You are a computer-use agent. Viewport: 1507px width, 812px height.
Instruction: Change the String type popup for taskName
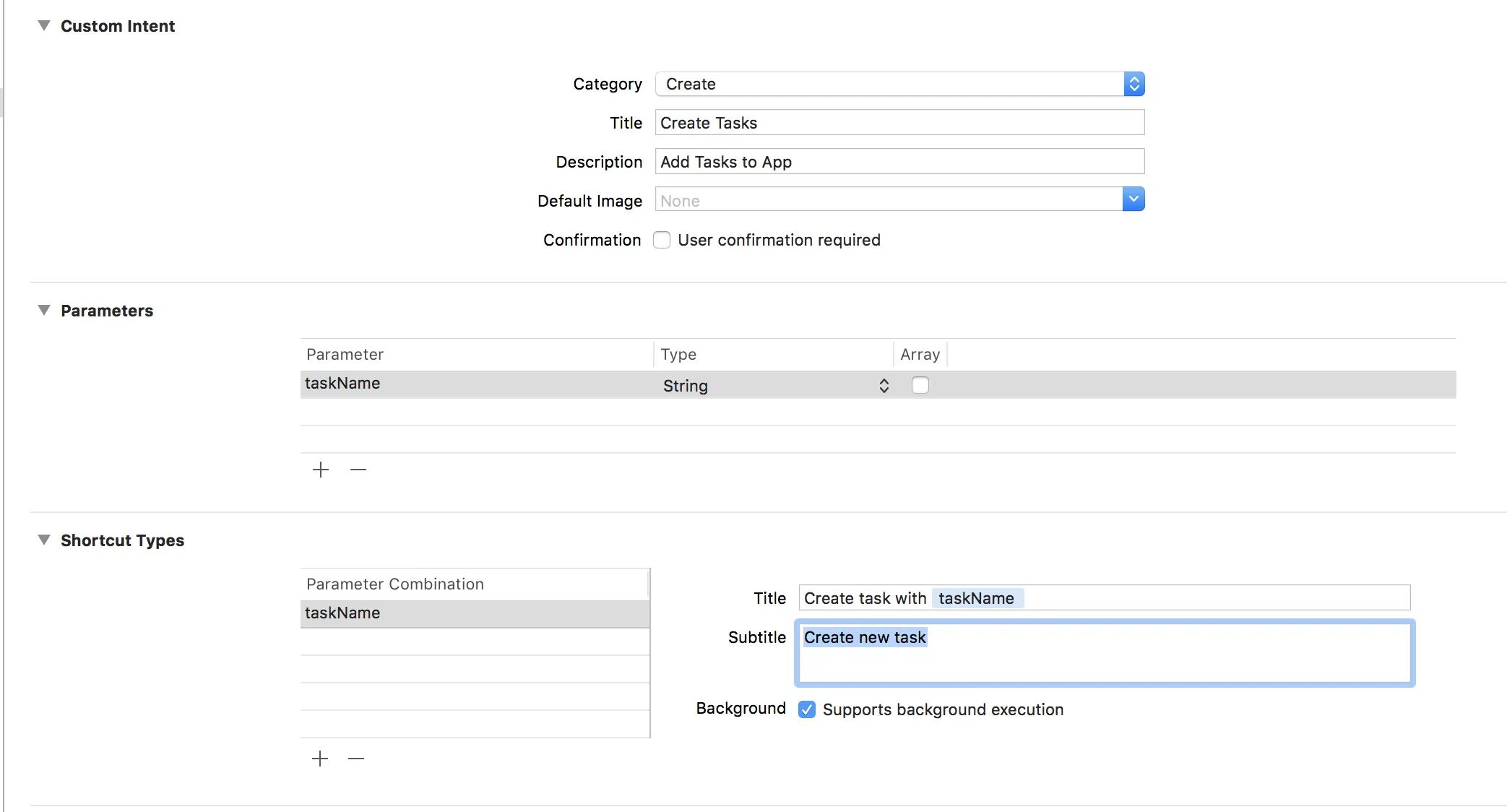pyautogui.click(x=884, y=385)
